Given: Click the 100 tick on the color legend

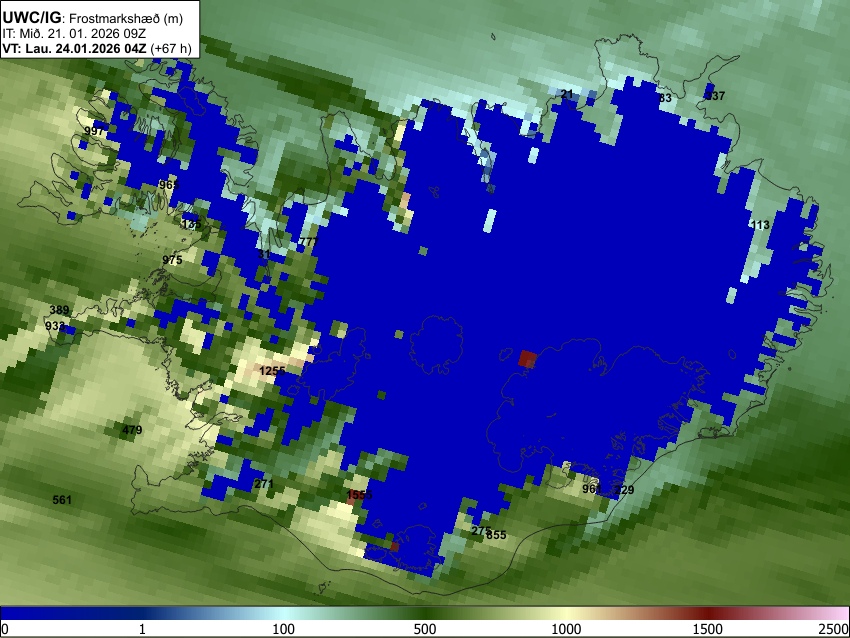Looking at the screenshot, I should (284, 629).
